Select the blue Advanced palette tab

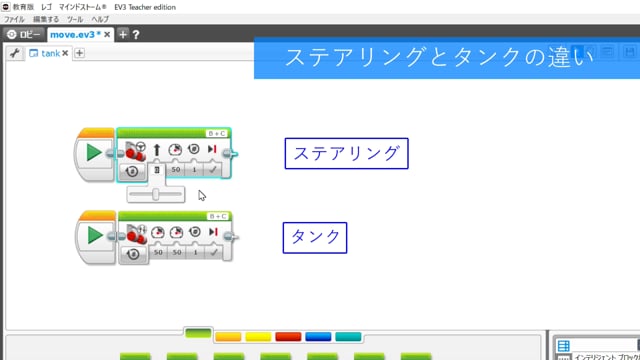click(318, 337)
